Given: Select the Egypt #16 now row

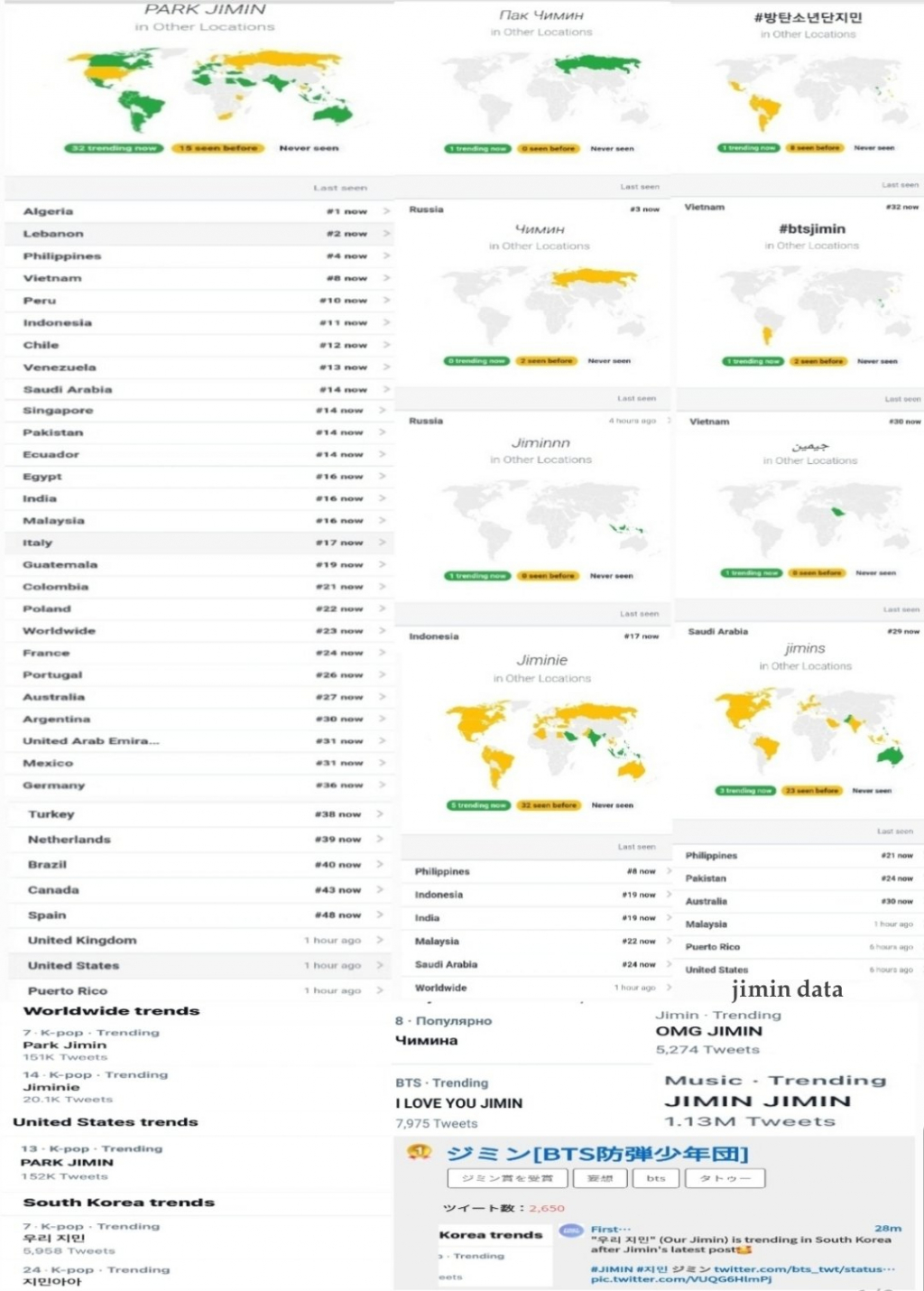Looking at the screenshot, I should [x=199, y=477].
